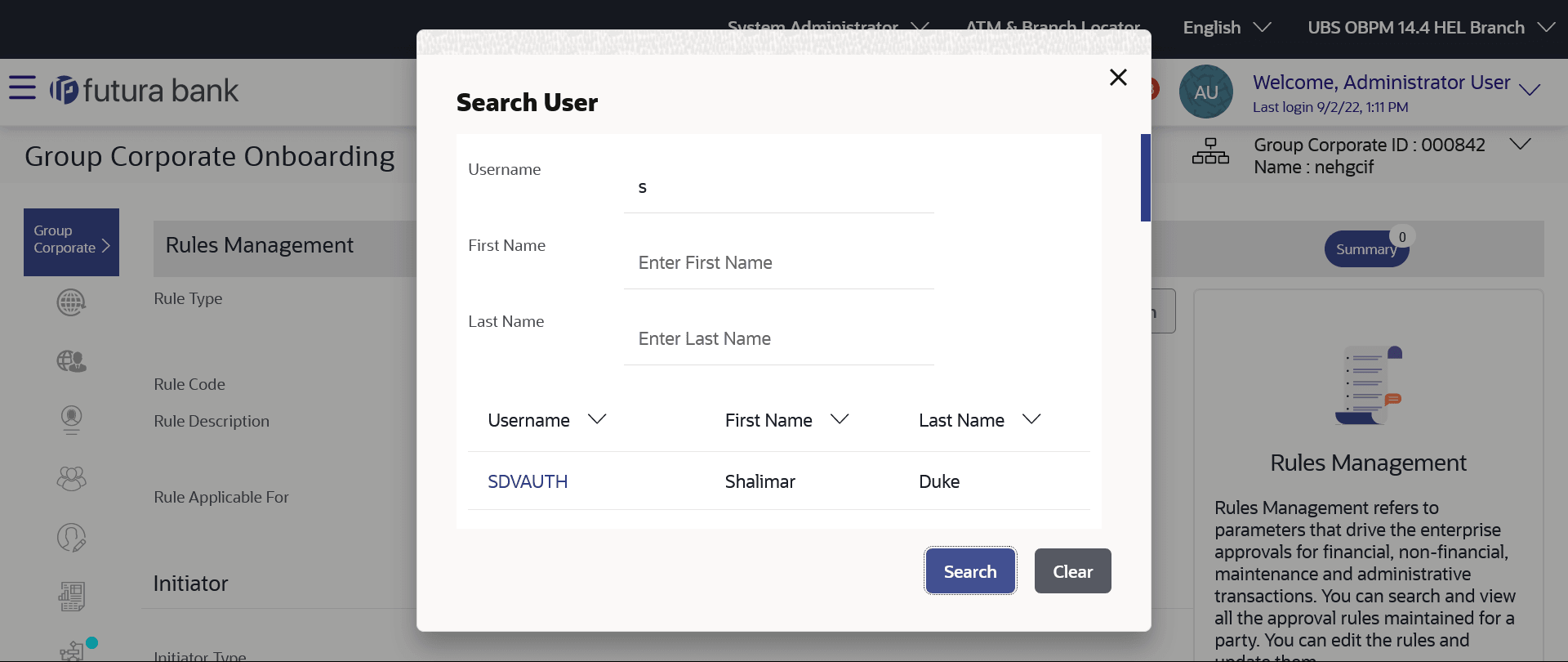The image size is (1568, 662).
Task: Select the Group Corporate sidebar tab
Action: coord(71,242)
